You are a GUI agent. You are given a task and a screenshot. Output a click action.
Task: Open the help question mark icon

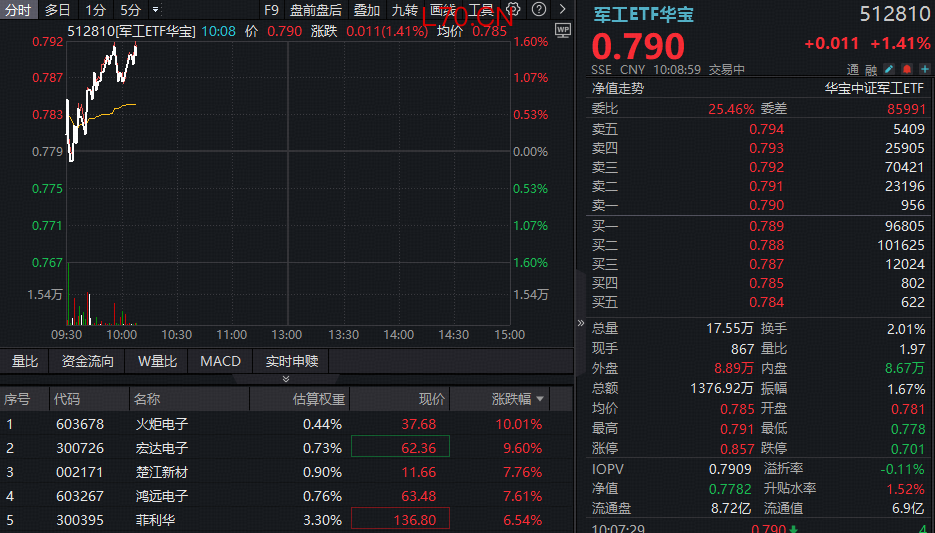point(538,9)
